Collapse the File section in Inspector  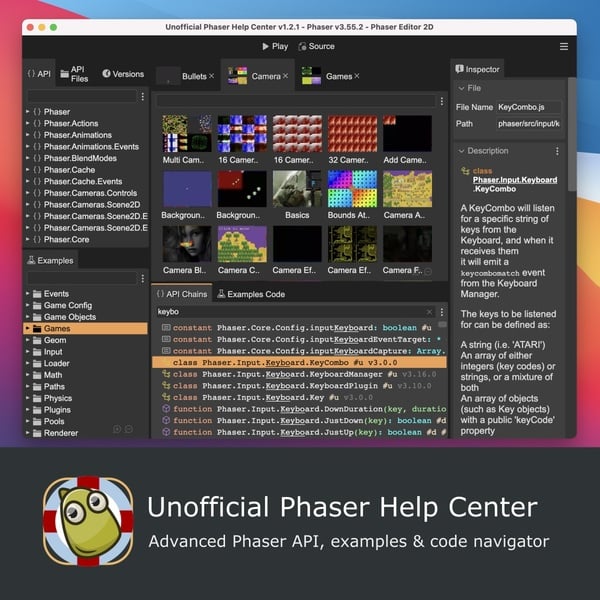coord(461,88)
